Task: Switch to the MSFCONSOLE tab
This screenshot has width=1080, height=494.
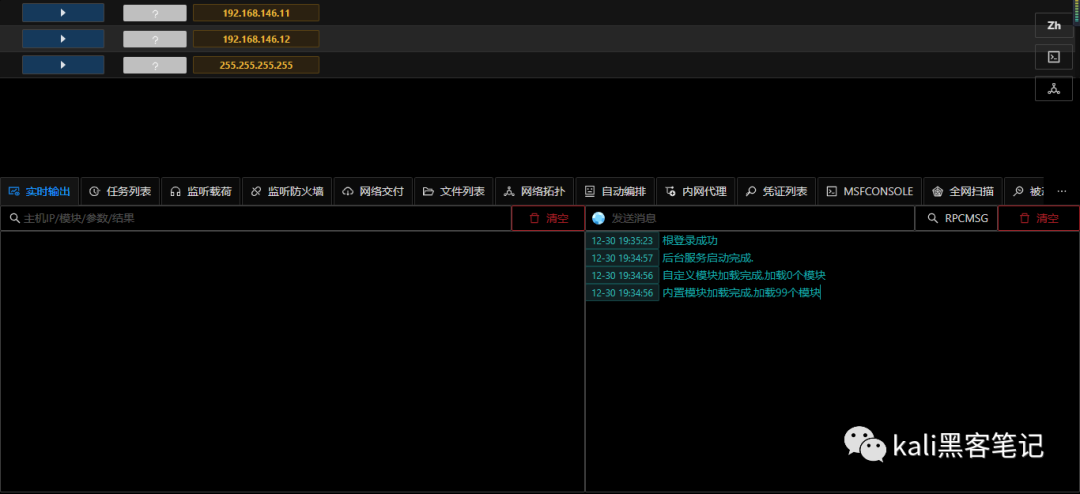Action: pos(869,192)
